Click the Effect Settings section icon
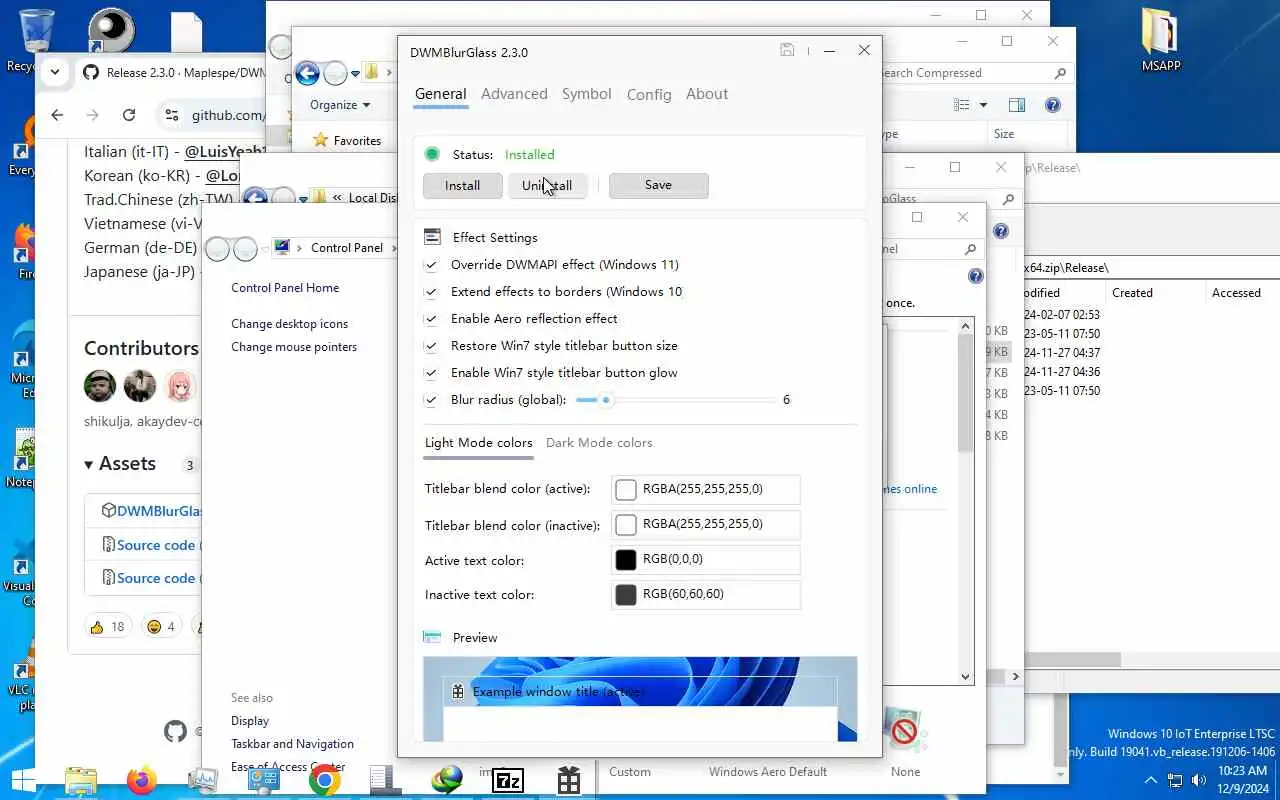Viewport: 1280px width, 800px height. pos(432,237)
